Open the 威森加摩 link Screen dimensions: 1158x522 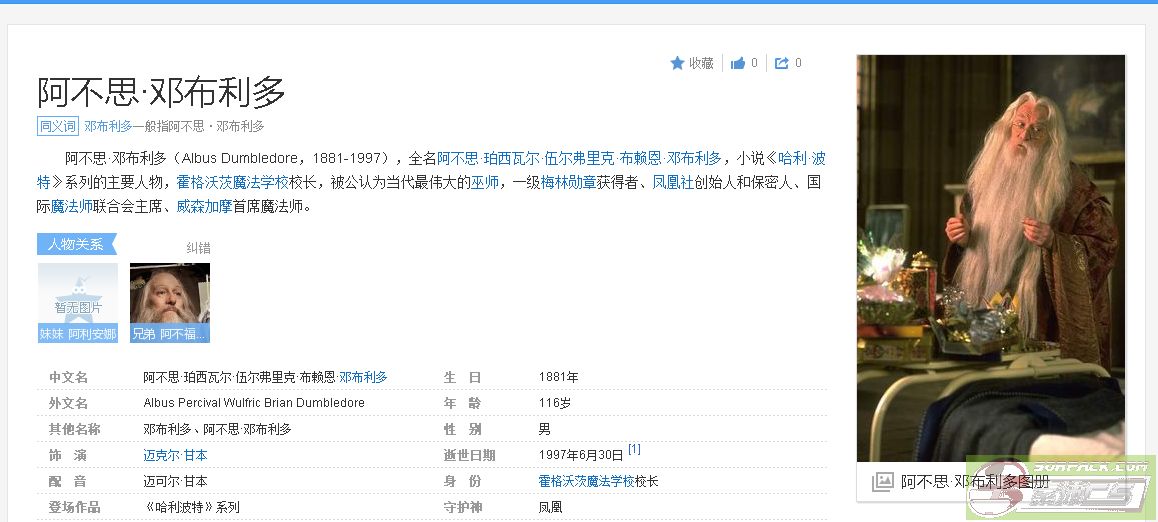pos(204,207)
